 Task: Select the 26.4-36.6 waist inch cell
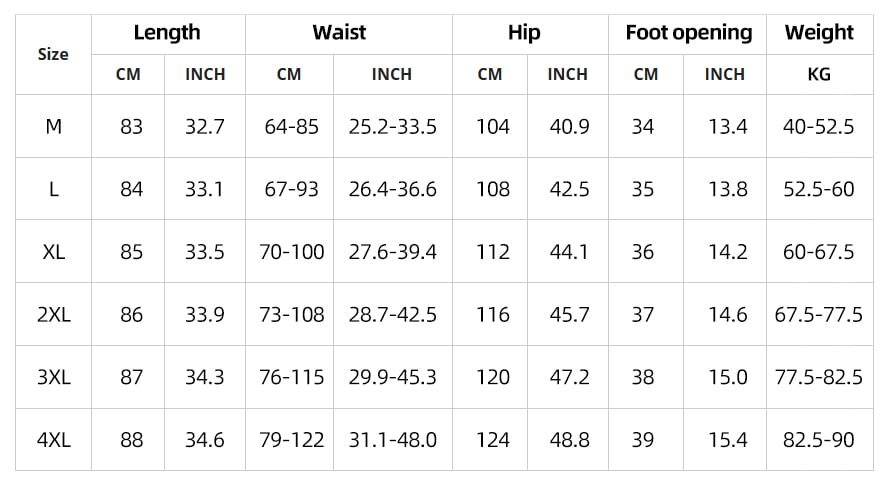pos(393,189)
